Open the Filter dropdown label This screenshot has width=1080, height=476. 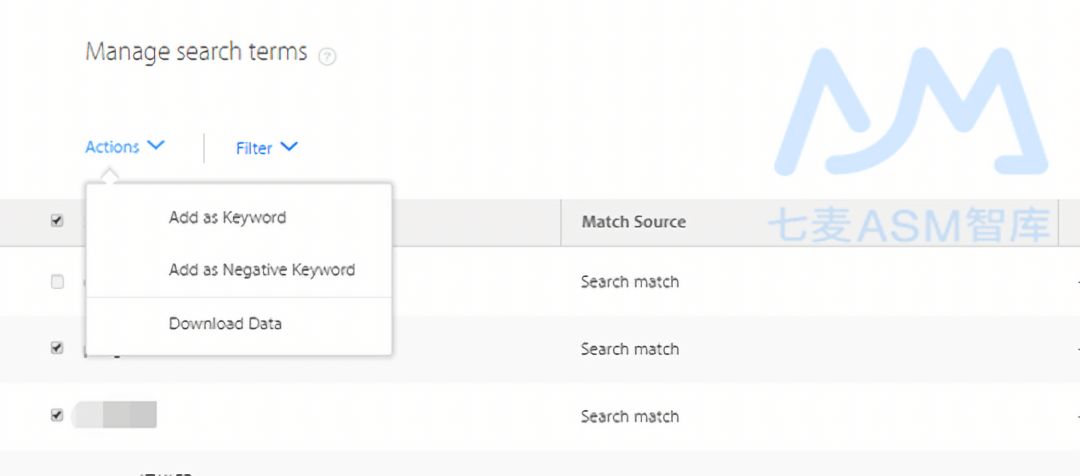pyautogui.click(x=254, y=148)
